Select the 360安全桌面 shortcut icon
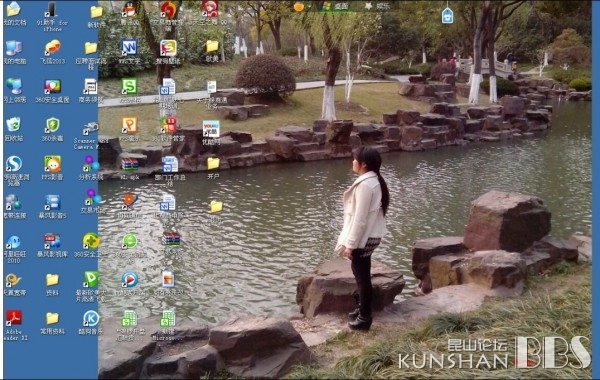This screenshot has width=600, height=380. (x=52, y=86)
